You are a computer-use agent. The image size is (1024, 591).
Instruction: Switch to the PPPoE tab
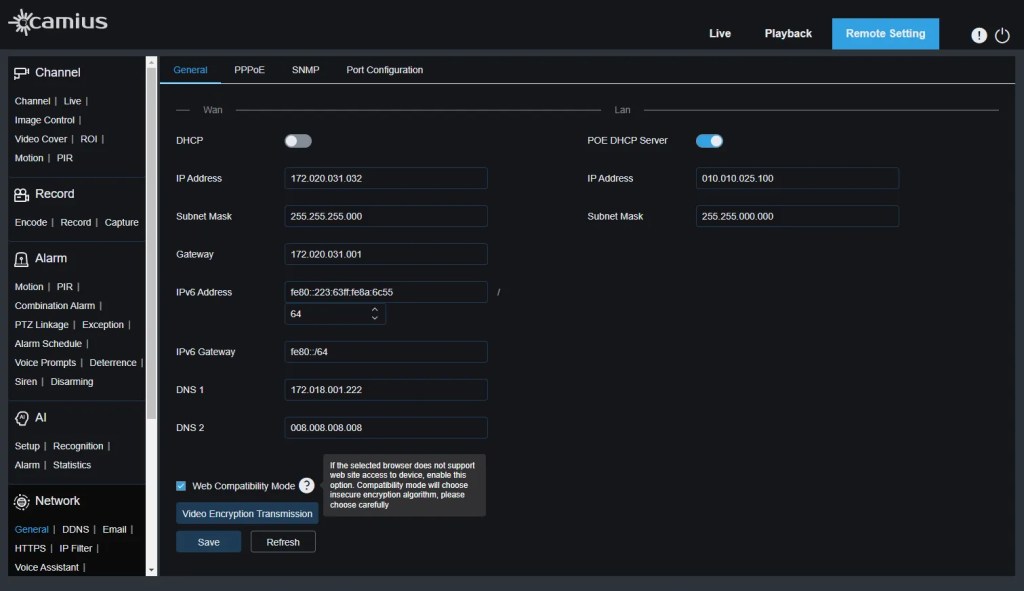click(249, 70)
